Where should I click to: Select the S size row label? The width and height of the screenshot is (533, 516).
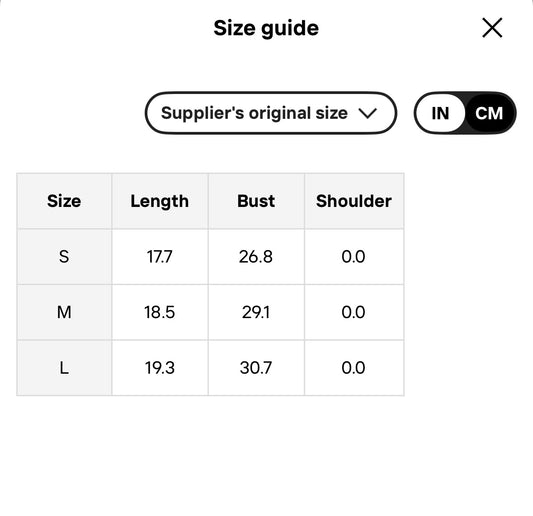click(x=64, y=257)
